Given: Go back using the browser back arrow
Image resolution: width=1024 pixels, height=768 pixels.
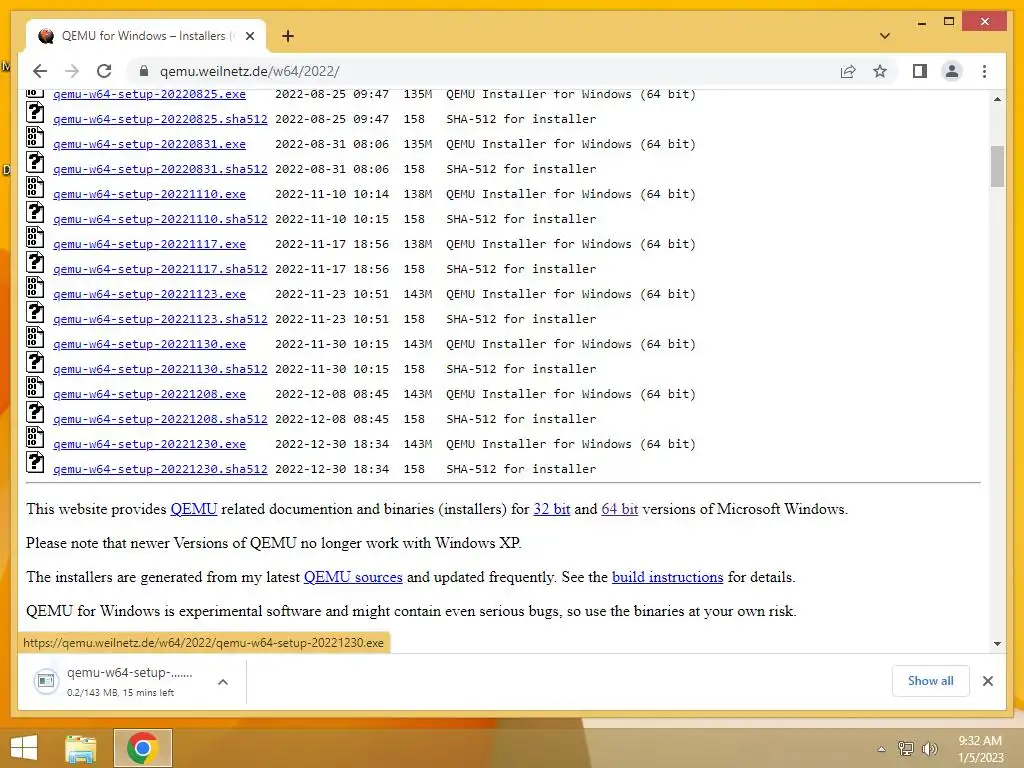Looking at the screenshot, I should [40, 71].
